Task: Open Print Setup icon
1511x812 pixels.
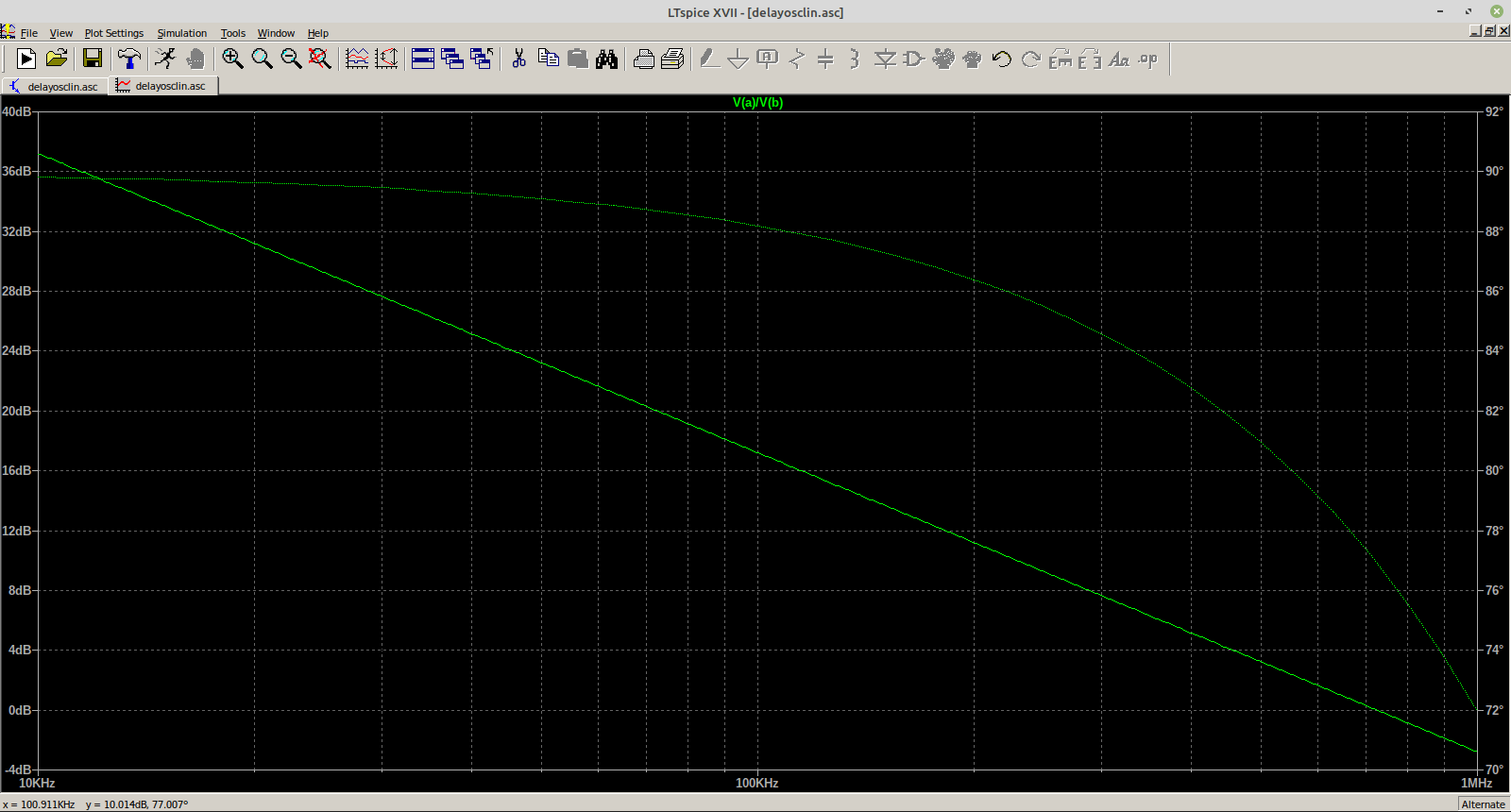Action: (672, 59)
